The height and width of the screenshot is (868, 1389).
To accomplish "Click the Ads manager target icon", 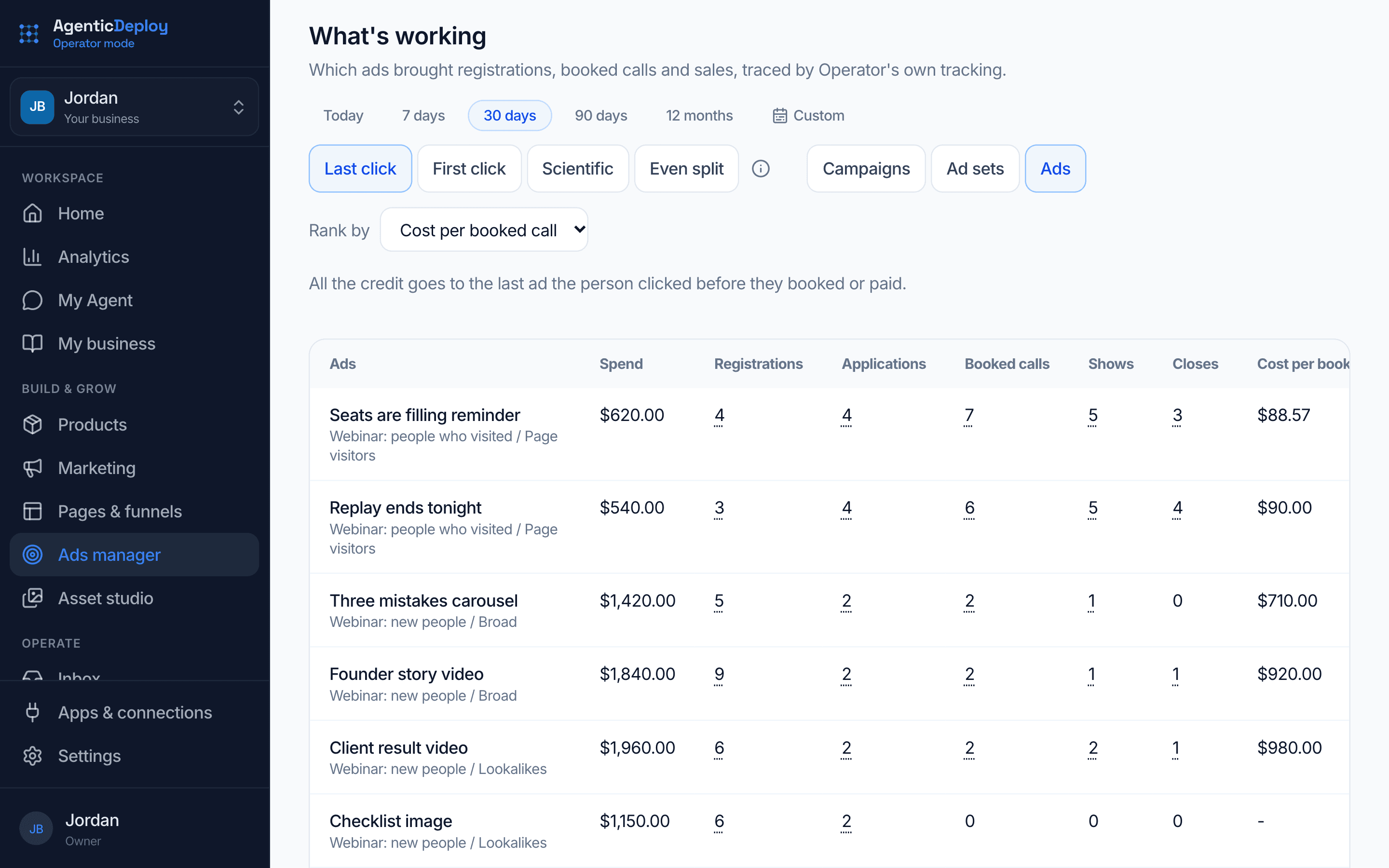I will pos(33,555).
